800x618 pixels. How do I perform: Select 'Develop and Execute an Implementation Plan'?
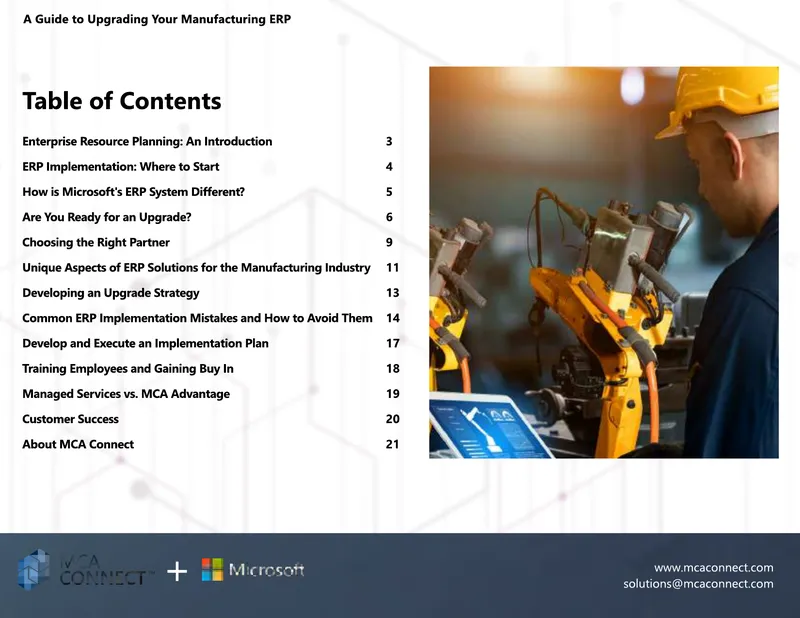[x=145, y=343]
